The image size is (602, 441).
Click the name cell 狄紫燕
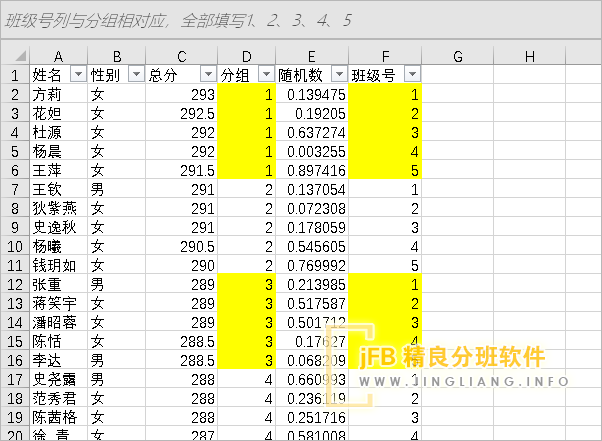click(59, 208)
